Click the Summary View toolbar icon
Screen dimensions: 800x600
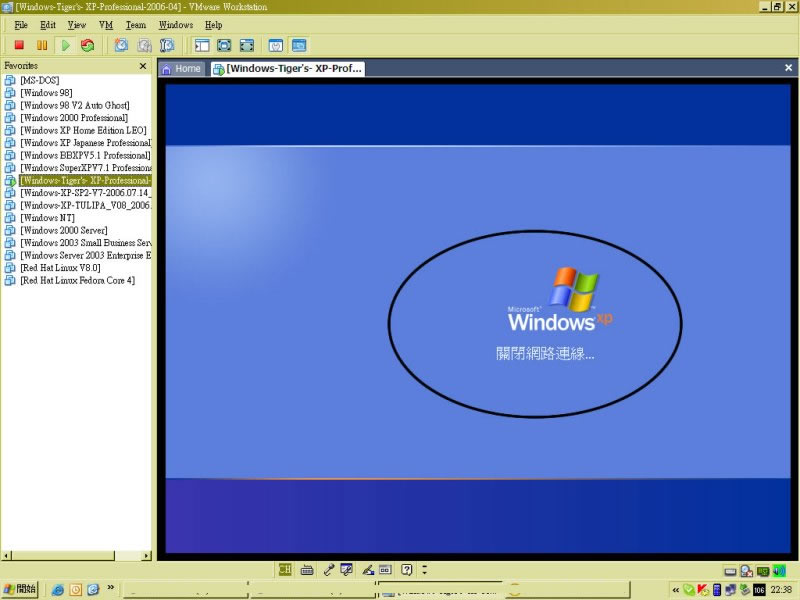point(276,45)
